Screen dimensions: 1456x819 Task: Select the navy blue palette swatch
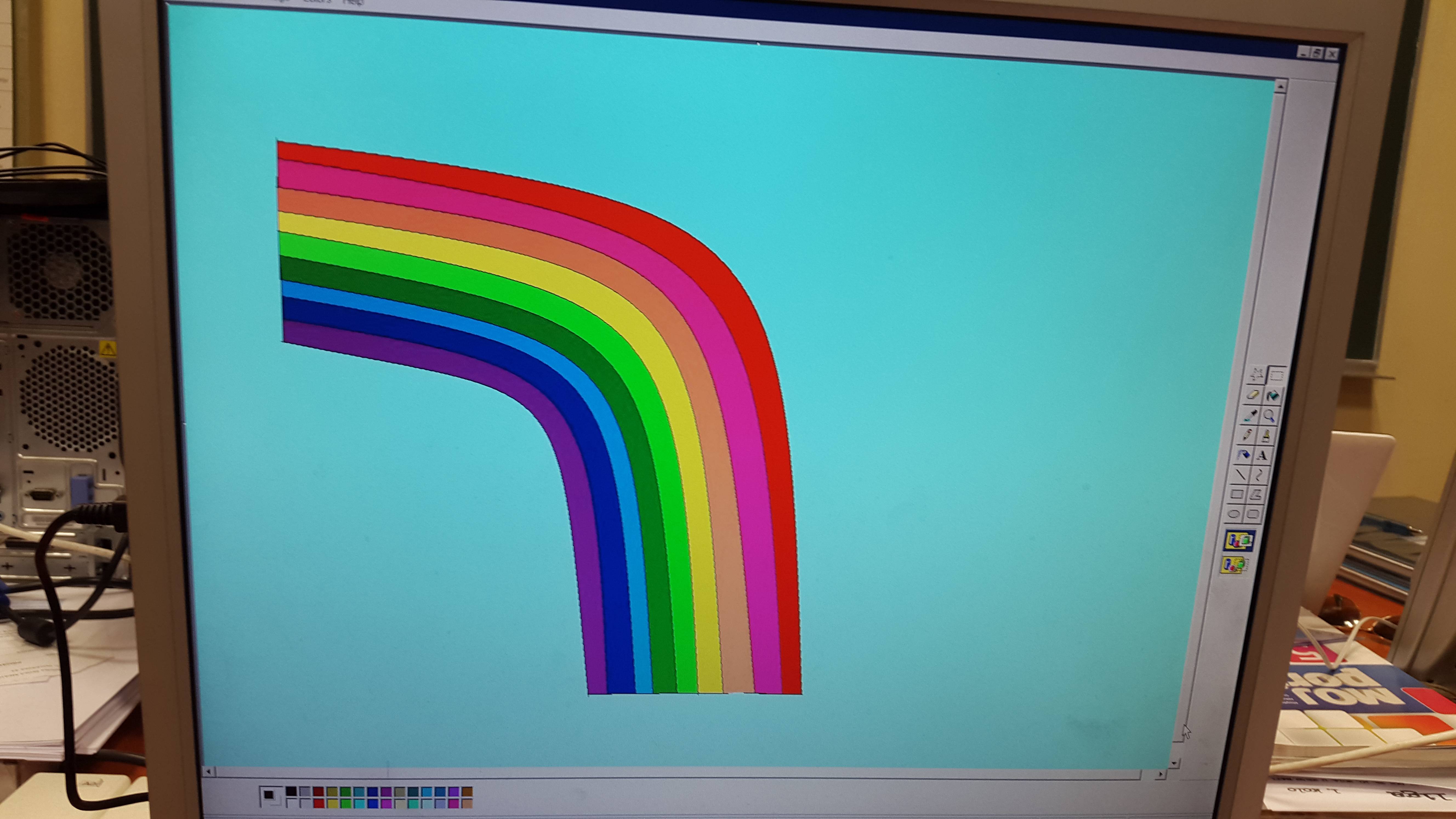372,791
